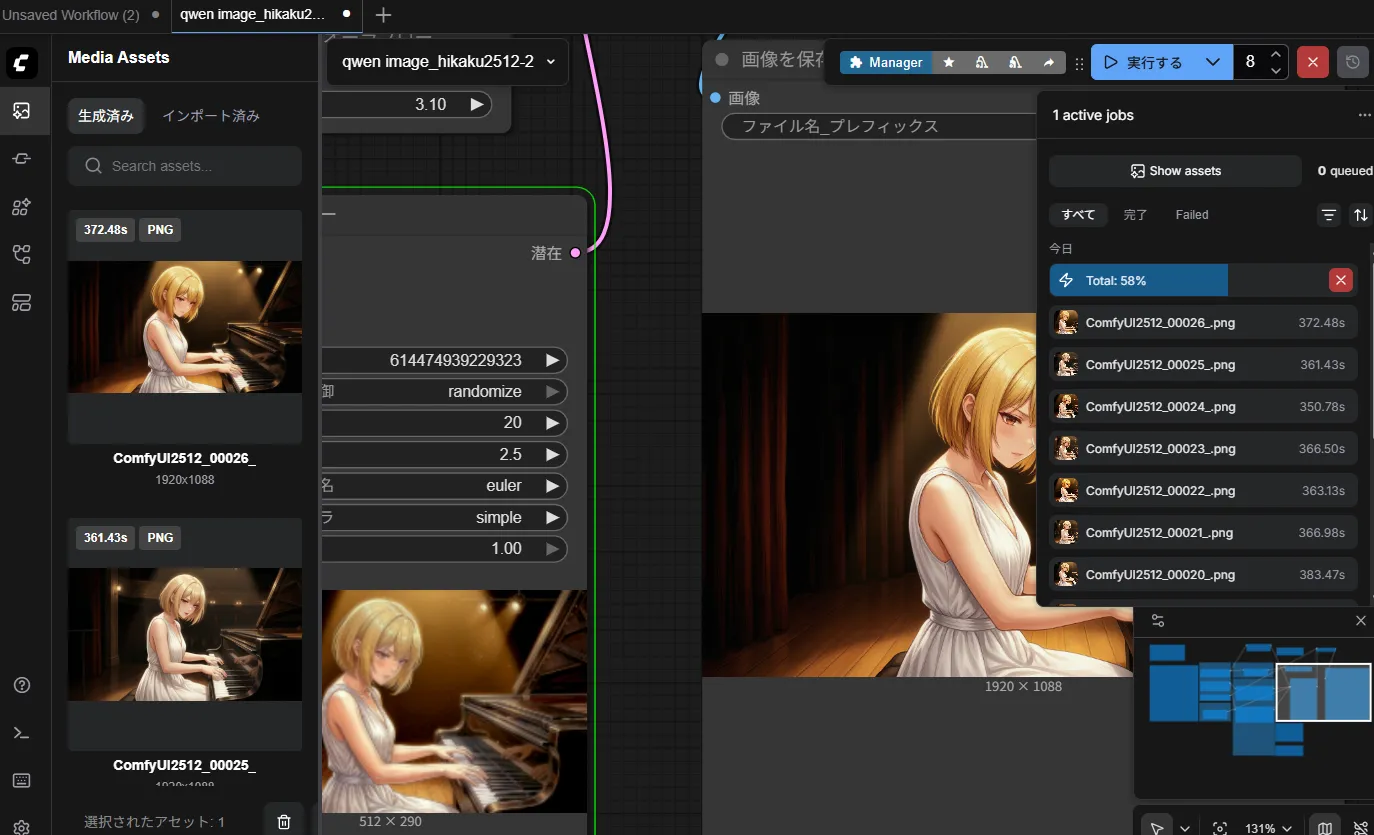Select the 完了 filter in jobs panel
This screenshot has height=835, width=1374.
1135,215
